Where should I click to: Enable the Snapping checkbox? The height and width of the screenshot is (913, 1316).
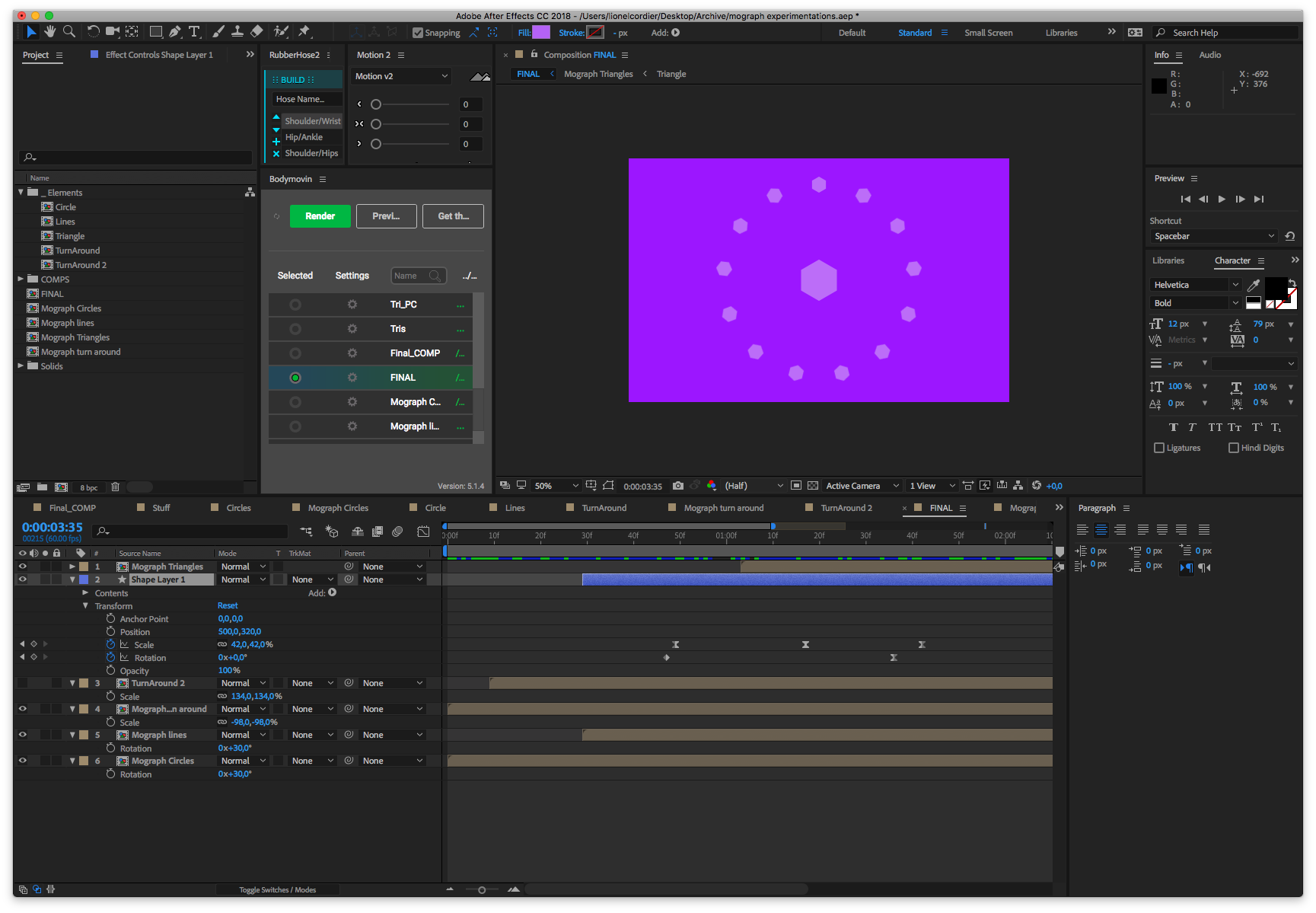418,33
